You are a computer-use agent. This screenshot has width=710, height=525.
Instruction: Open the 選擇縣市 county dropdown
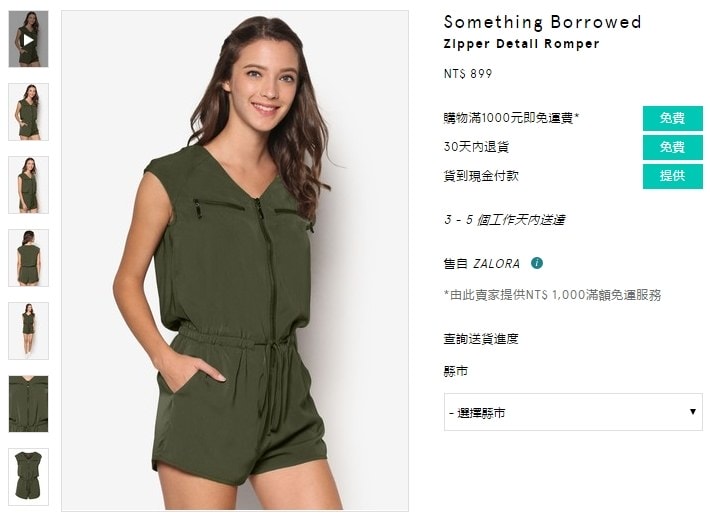(573, 412)
